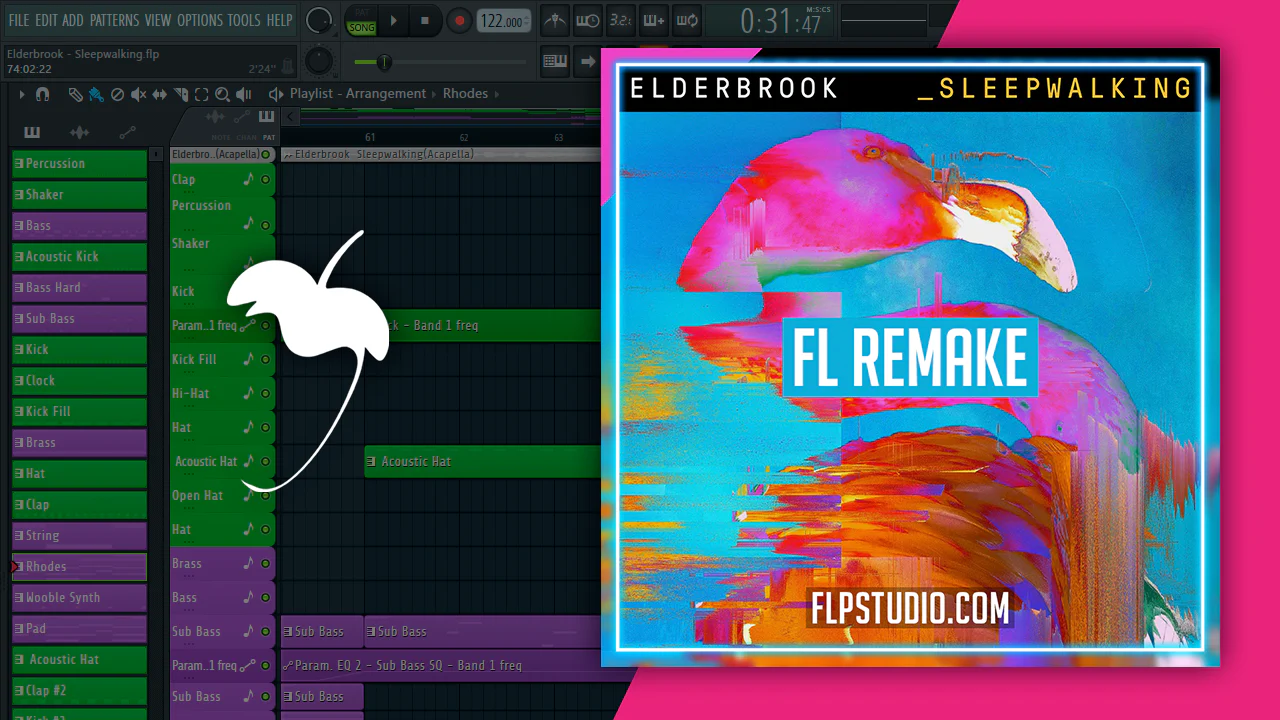The image size is (1280, 720).
Task: Open the OPTIONS menu
Action: (x=200, y=20)
